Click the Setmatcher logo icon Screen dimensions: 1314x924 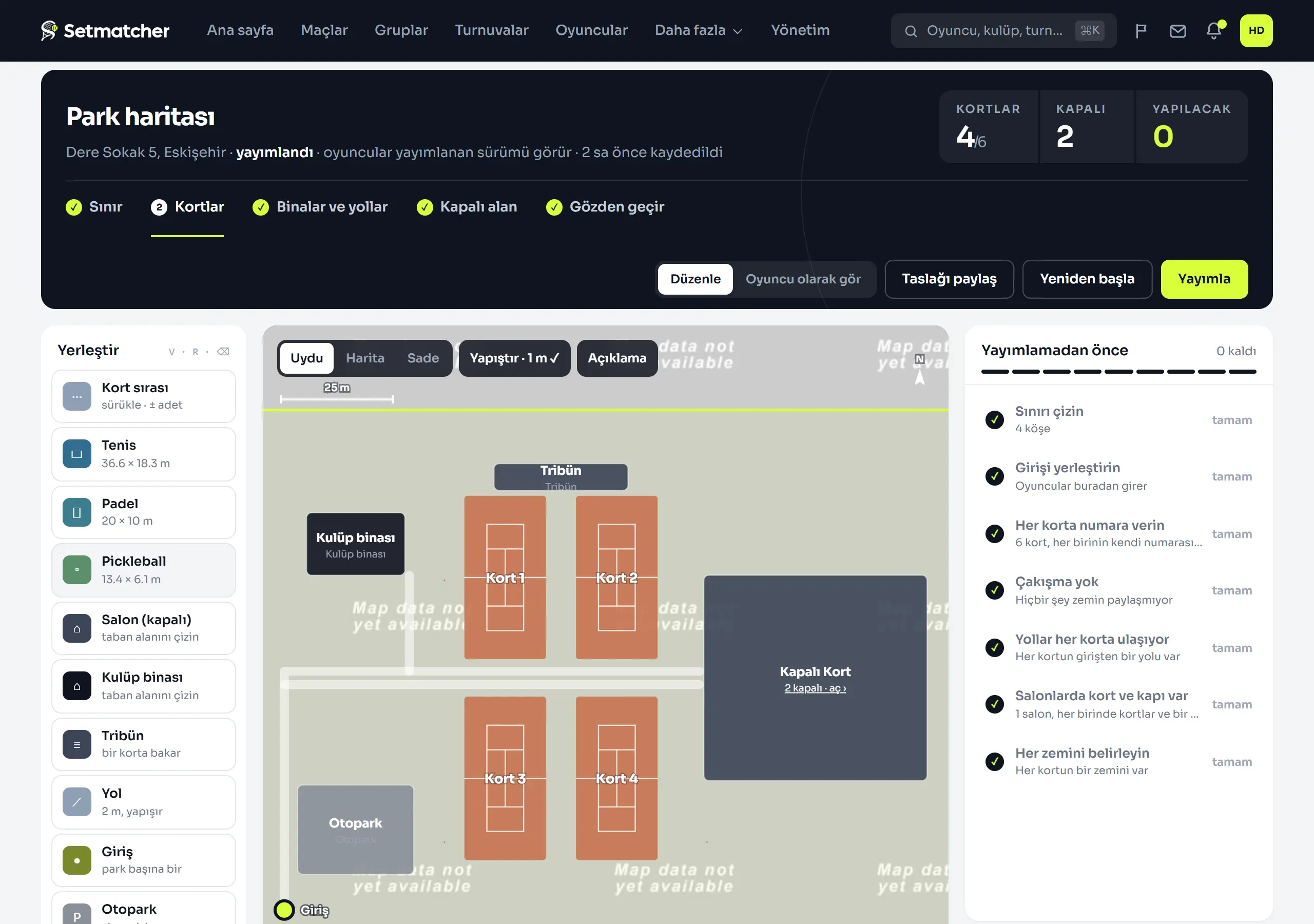tap(49, 30)
